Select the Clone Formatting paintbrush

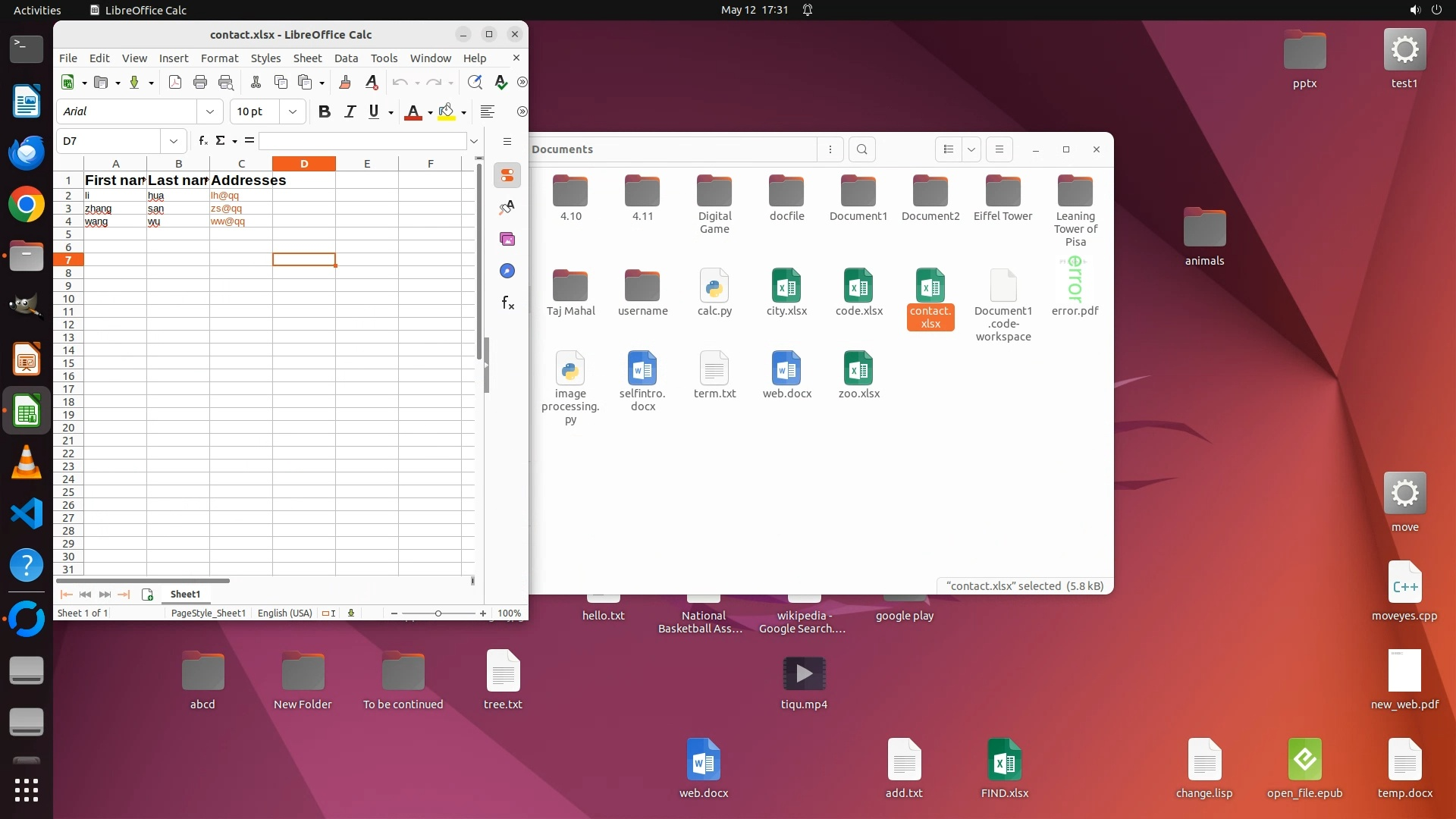click(x=345, y=82)
